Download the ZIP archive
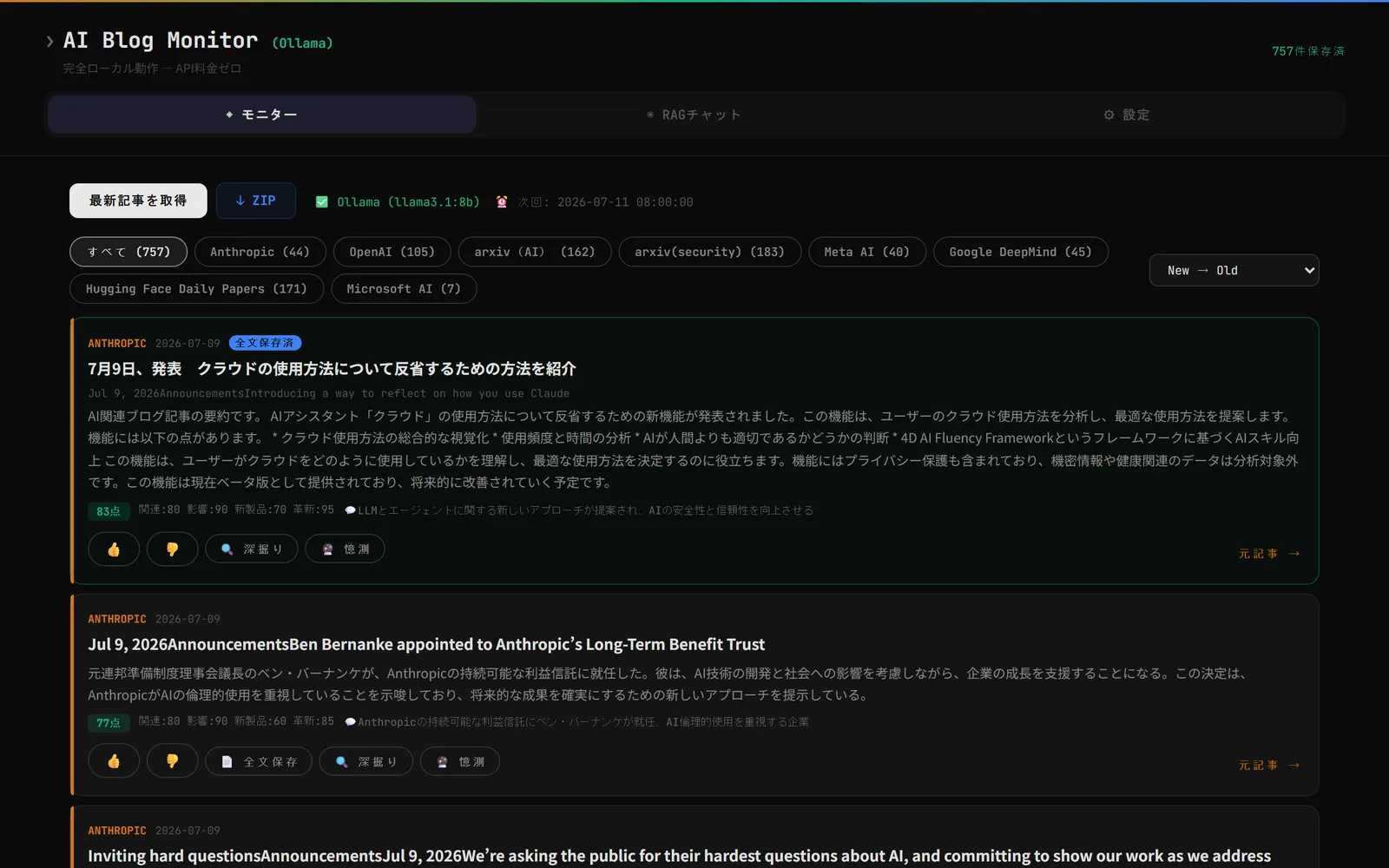1389x868 pixels. [x=256, y=201]
